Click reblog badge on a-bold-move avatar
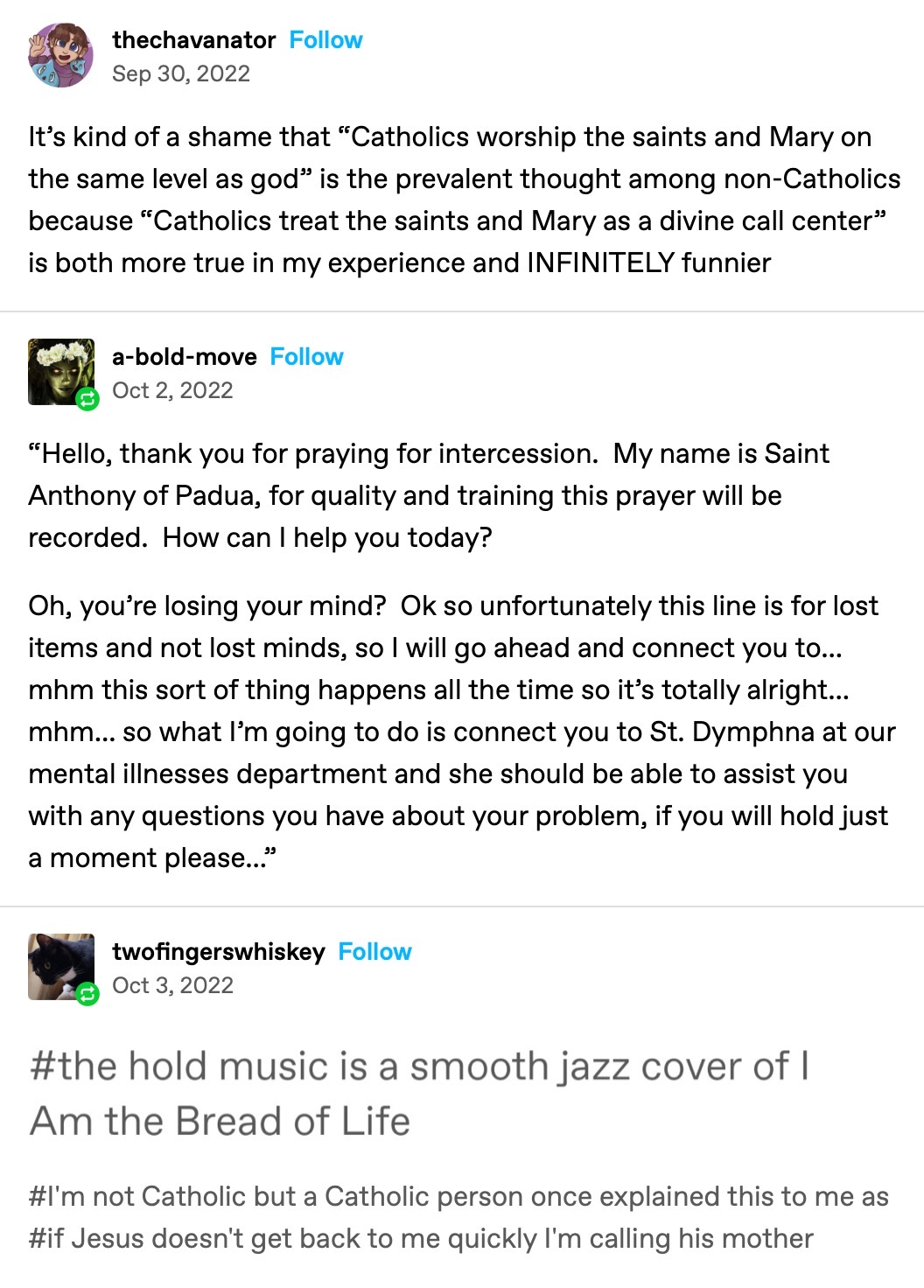The image size is (924, 1288). (x=87, y=400)
